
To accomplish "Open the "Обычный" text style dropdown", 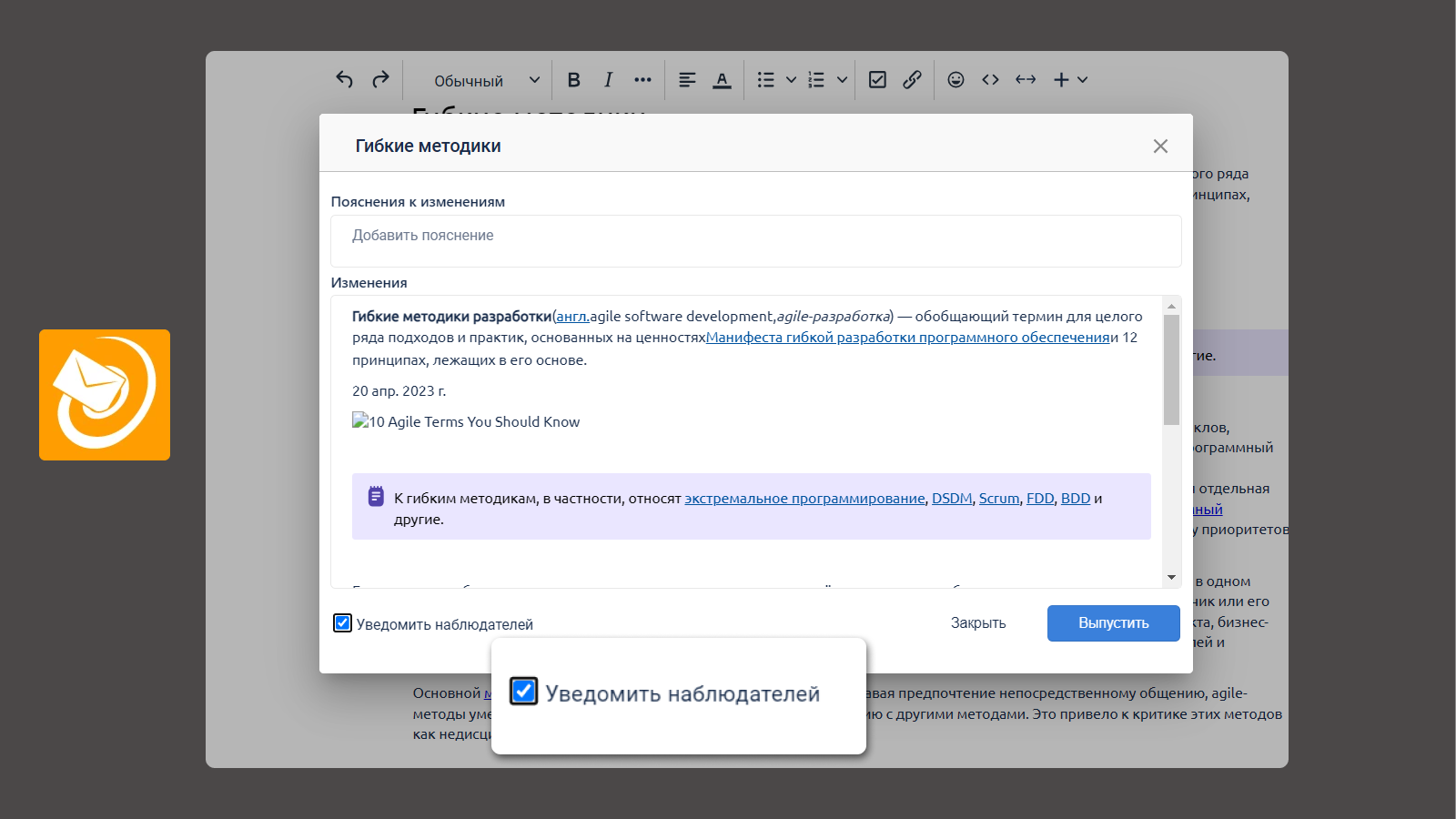I will pyautogui.click(x=486, y=80).
